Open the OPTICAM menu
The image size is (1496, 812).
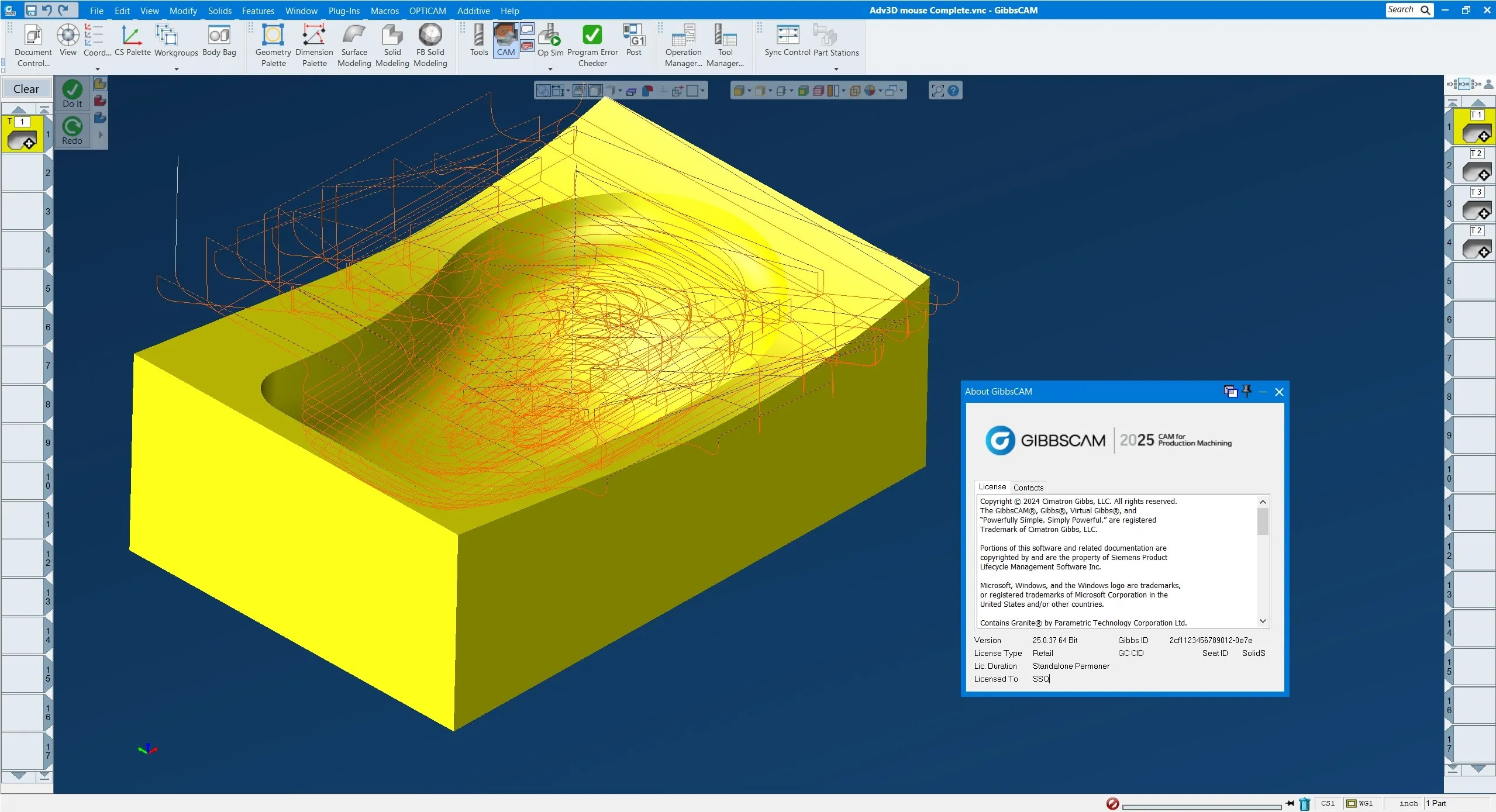click(428, 11)
